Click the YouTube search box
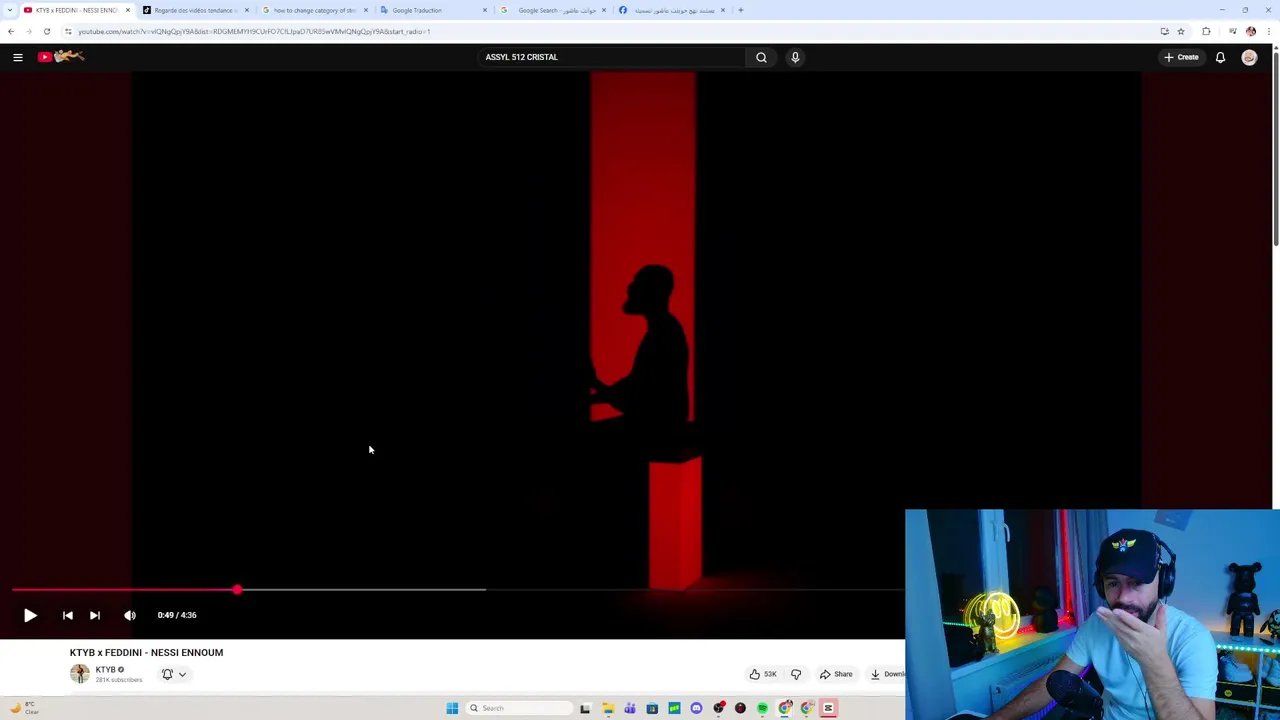 (x=610, y=57)
